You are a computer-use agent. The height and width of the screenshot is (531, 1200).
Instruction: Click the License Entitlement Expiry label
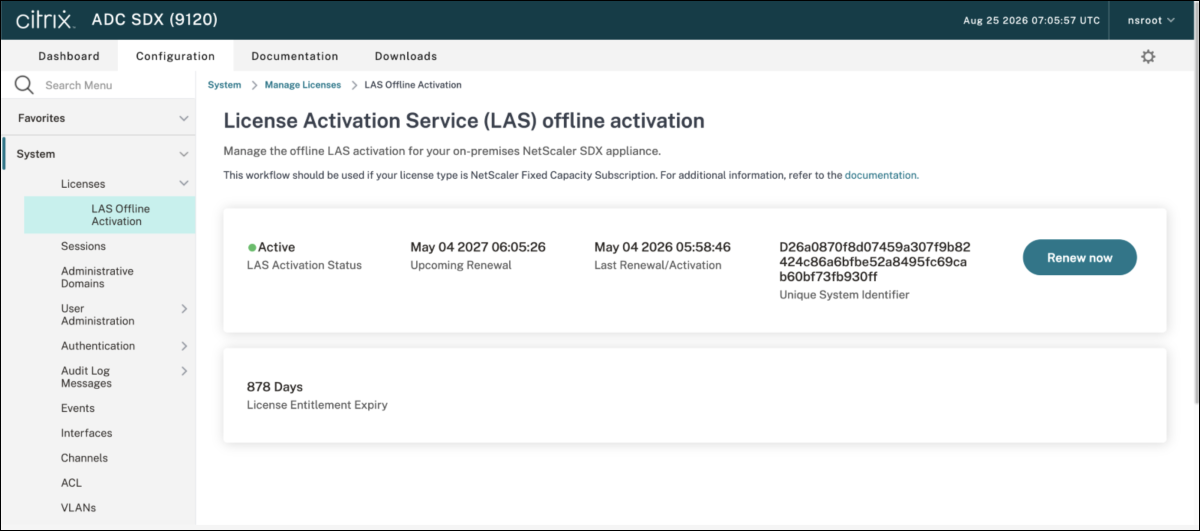[x=317, y=405]
